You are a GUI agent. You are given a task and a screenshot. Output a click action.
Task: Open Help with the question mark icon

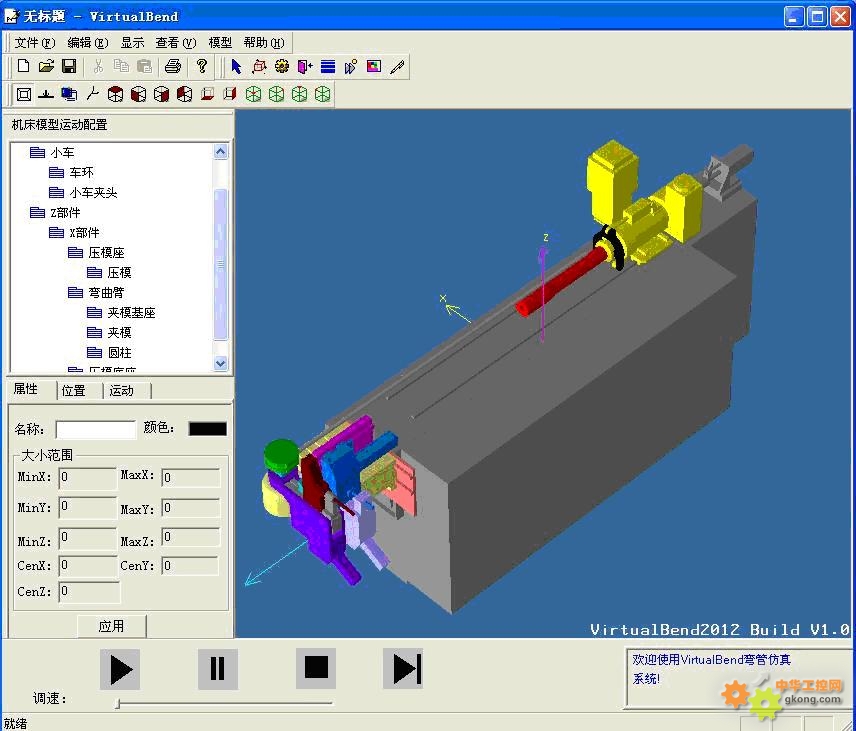pyautogui.click(x=202, y=66)
